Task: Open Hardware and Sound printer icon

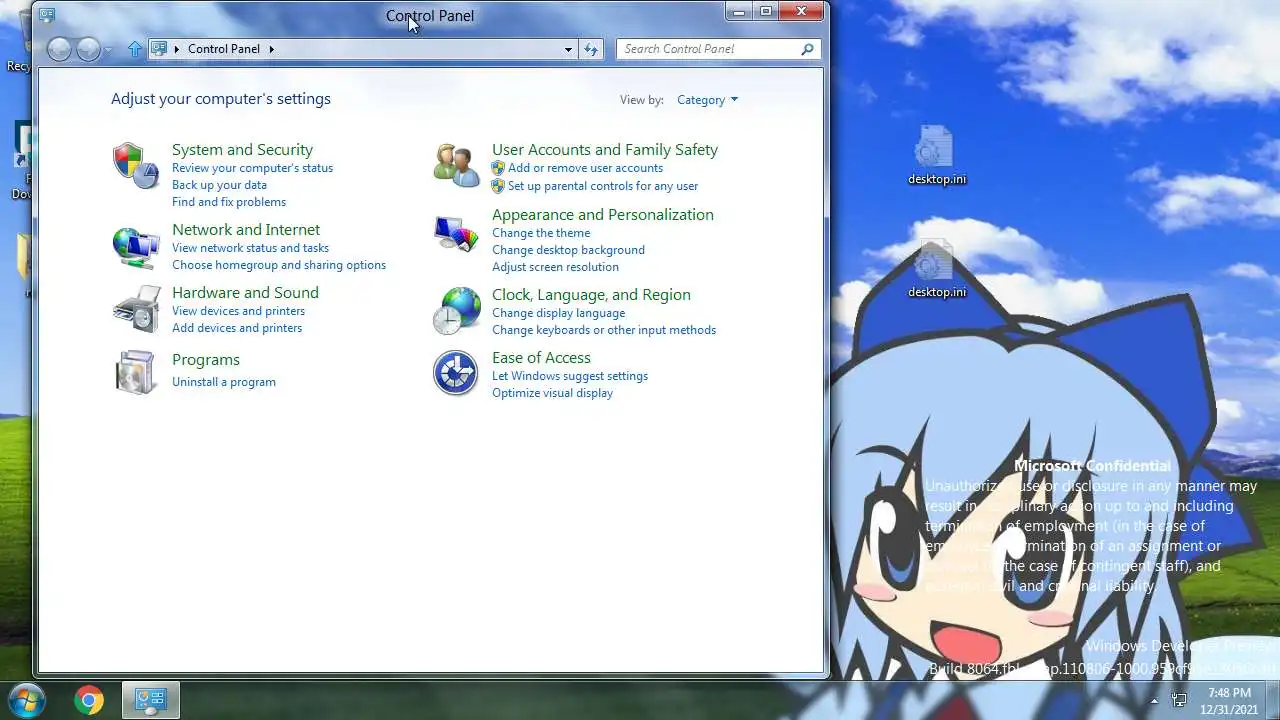Action: point(136,309)
